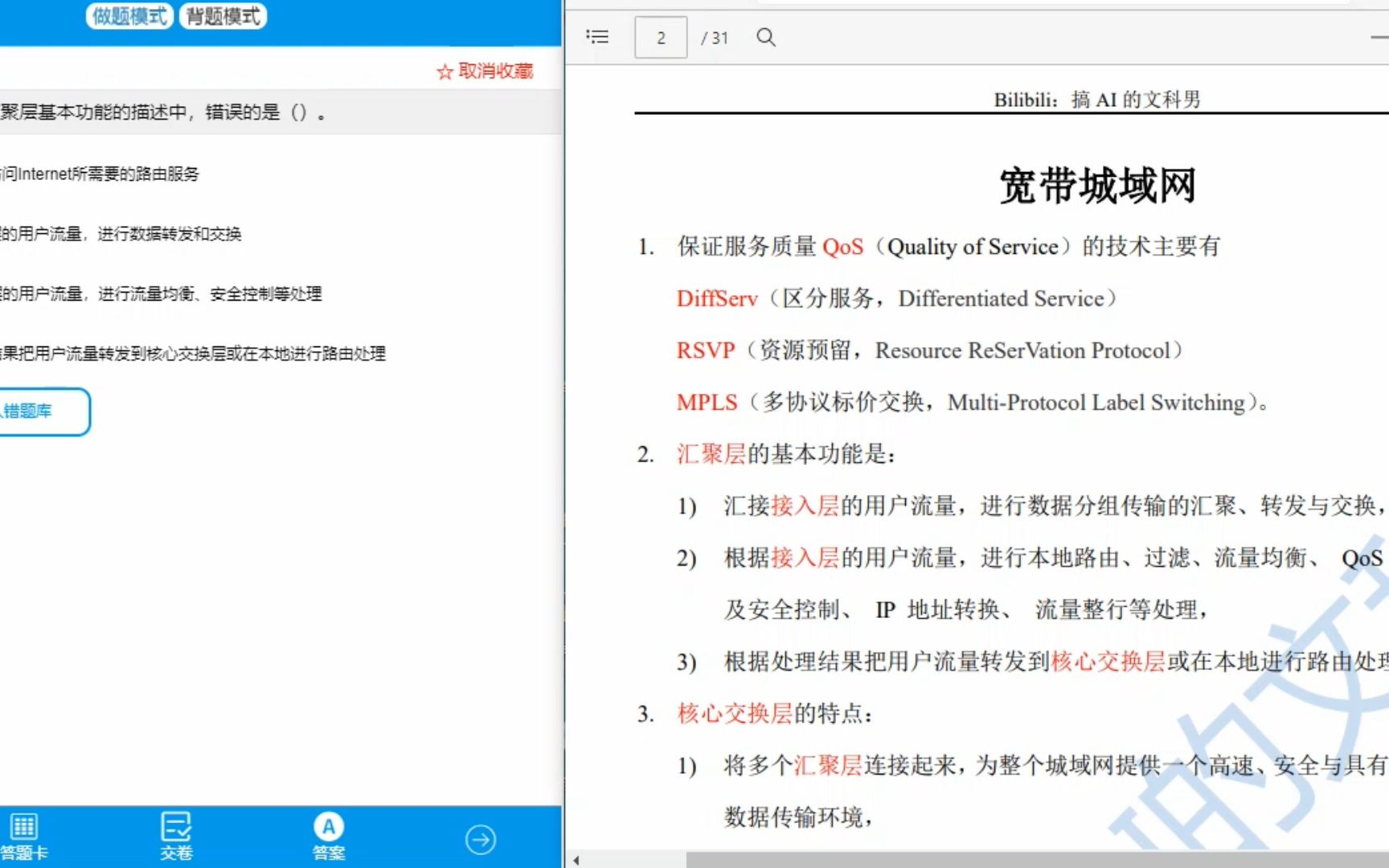Toggle the PDF table of contents sidebar

[x=597, y=37]
